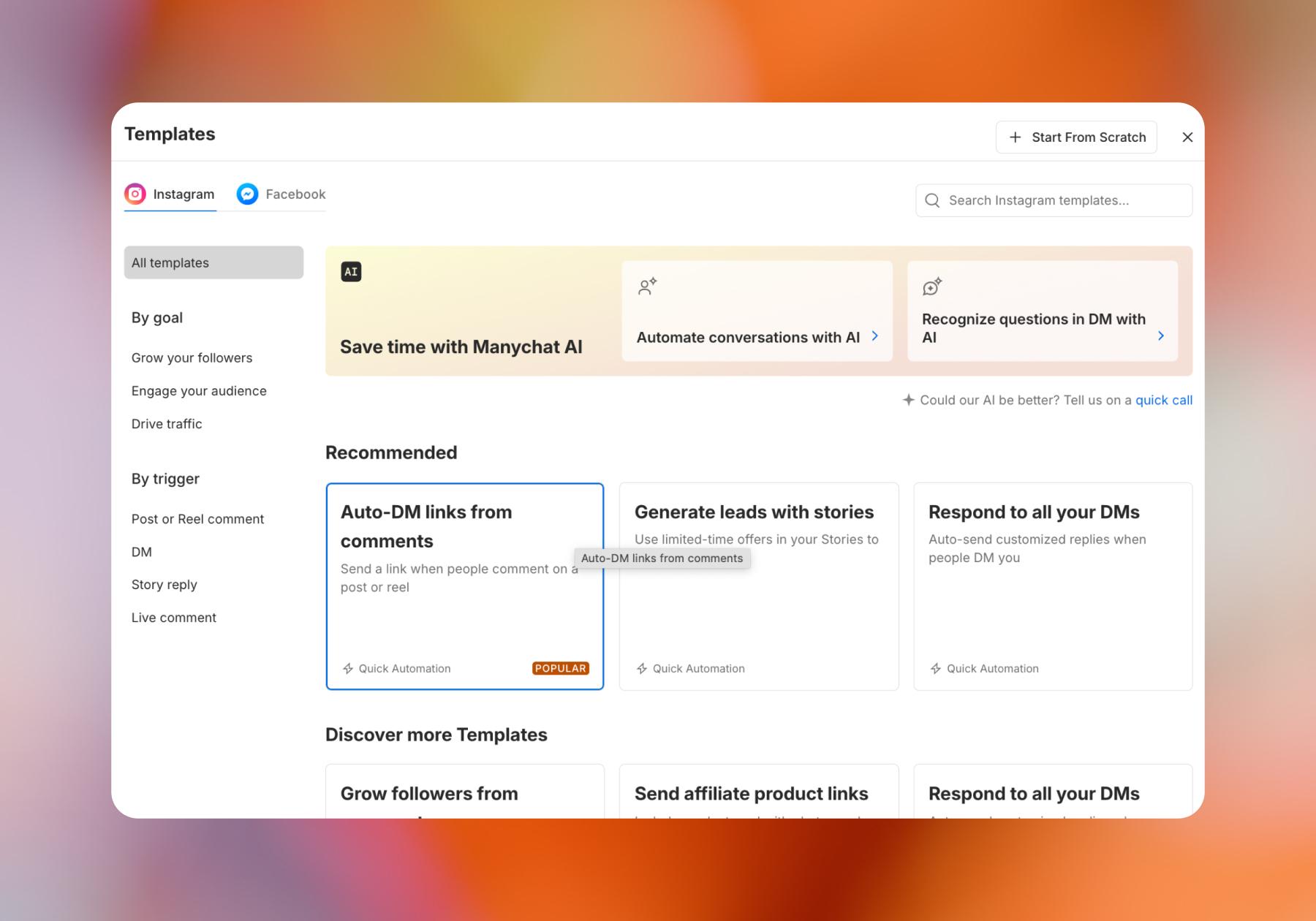Filter by DM trigger
1316x921 pixels.
[x=142, y=552]
